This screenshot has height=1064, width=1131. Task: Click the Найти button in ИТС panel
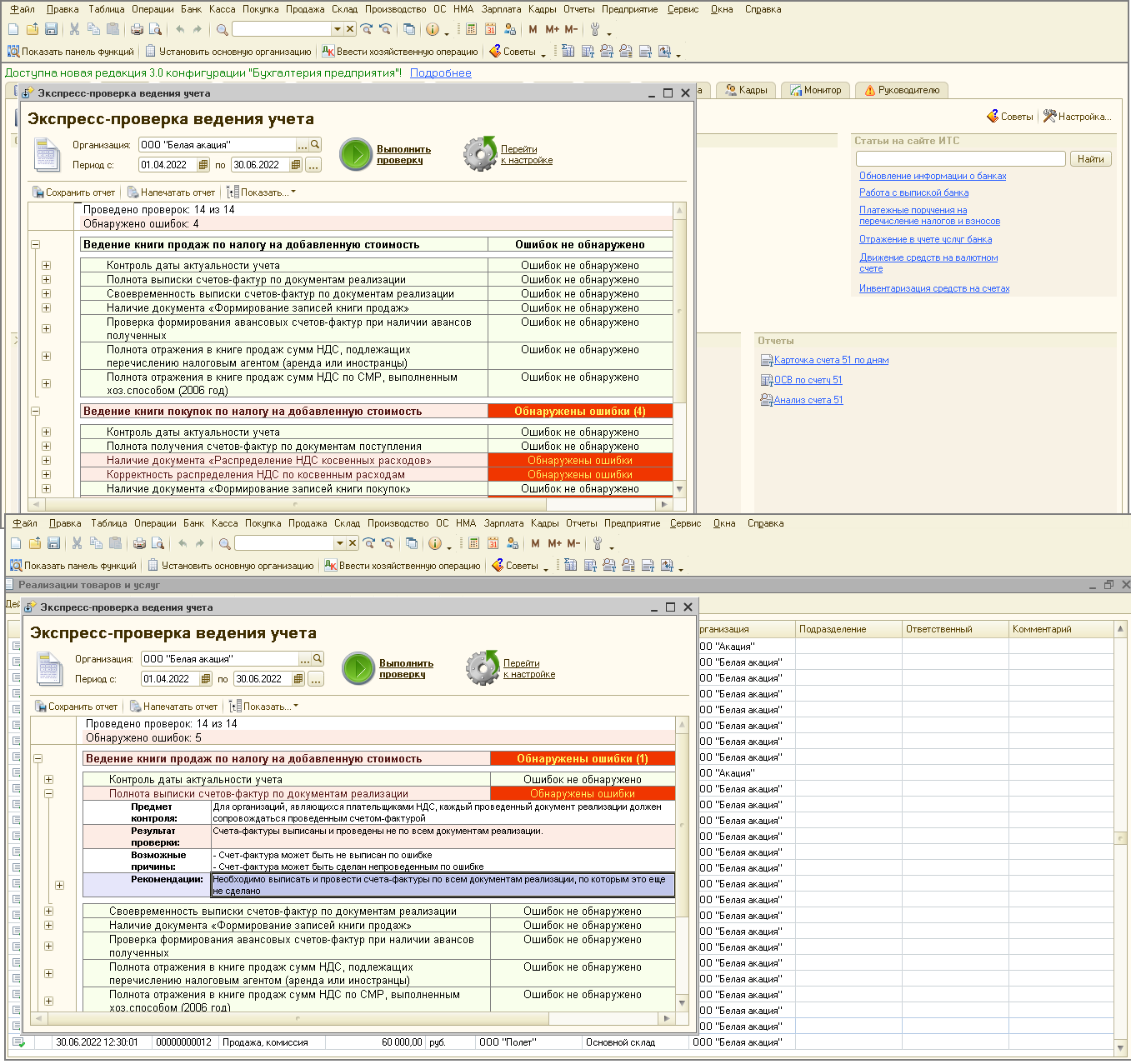(x=1090, y=159)
